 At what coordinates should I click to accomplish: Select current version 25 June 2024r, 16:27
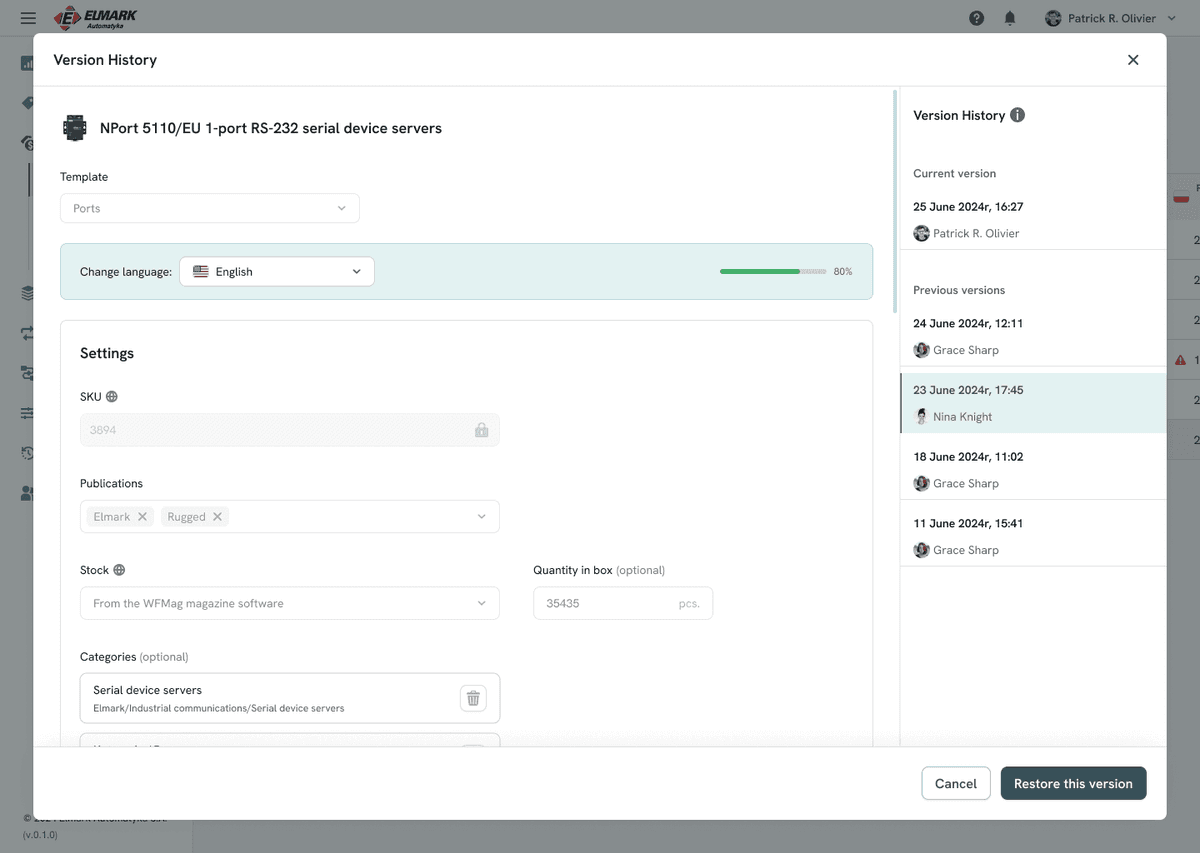pos(1033,220)
